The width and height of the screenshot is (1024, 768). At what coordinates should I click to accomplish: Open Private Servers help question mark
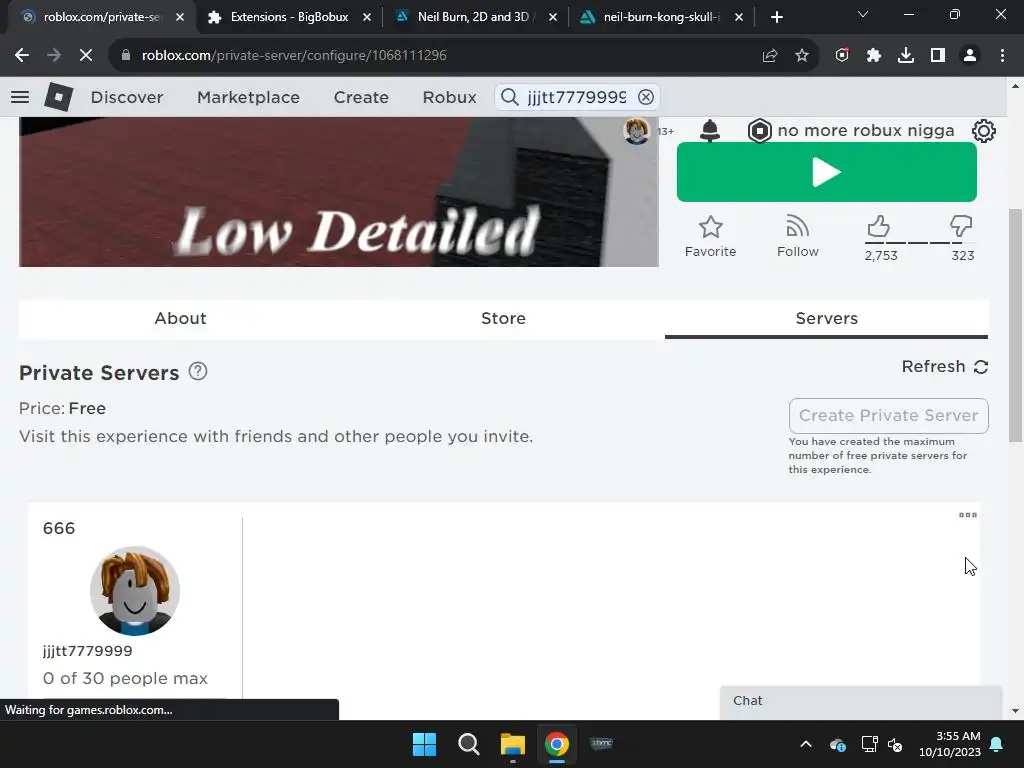(198, 372)
